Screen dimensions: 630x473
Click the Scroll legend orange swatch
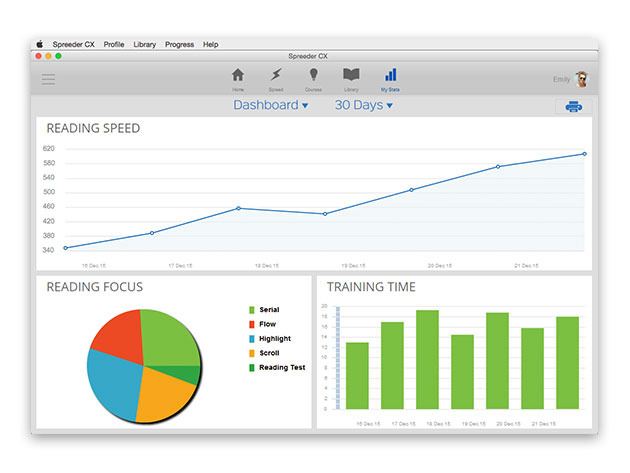[252, 353]
